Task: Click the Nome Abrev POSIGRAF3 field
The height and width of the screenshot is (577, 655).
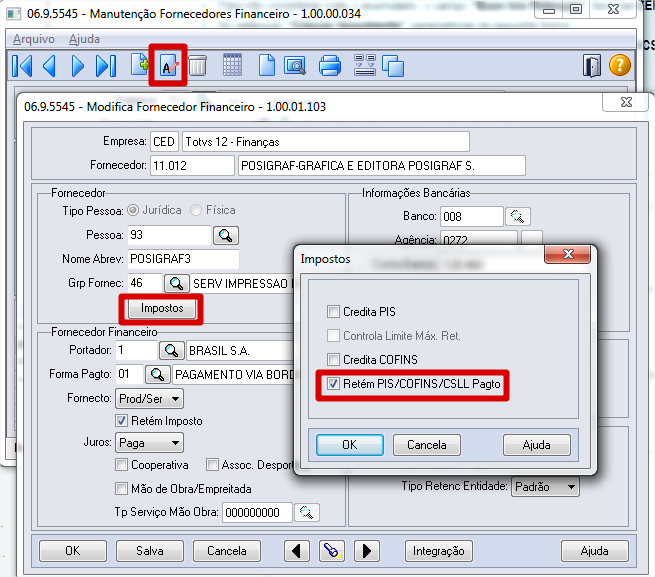Action: (183, 259)
